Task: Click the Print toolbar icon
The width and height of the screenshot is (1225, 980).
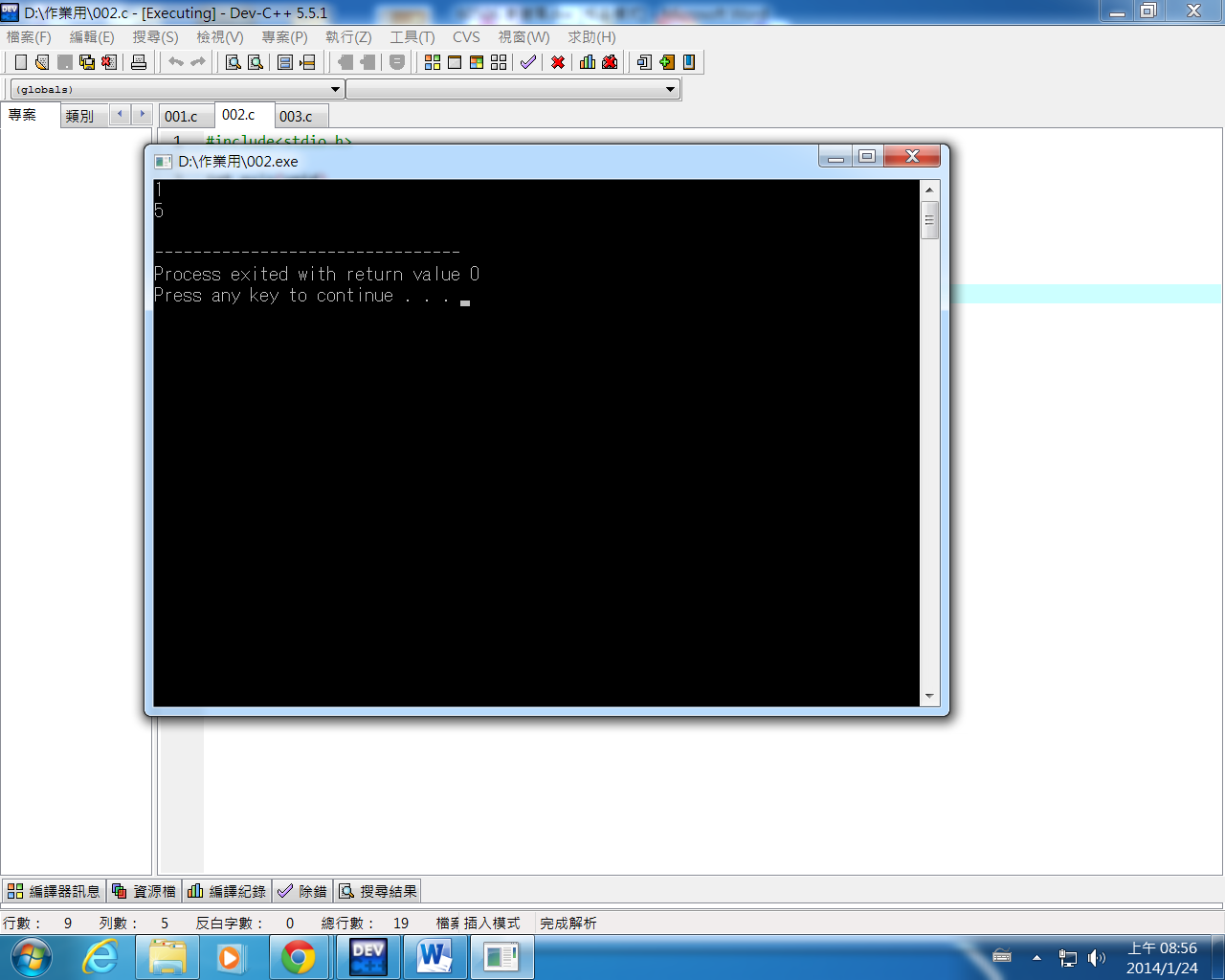Action: pyautogui.click(x=139, y=62)
